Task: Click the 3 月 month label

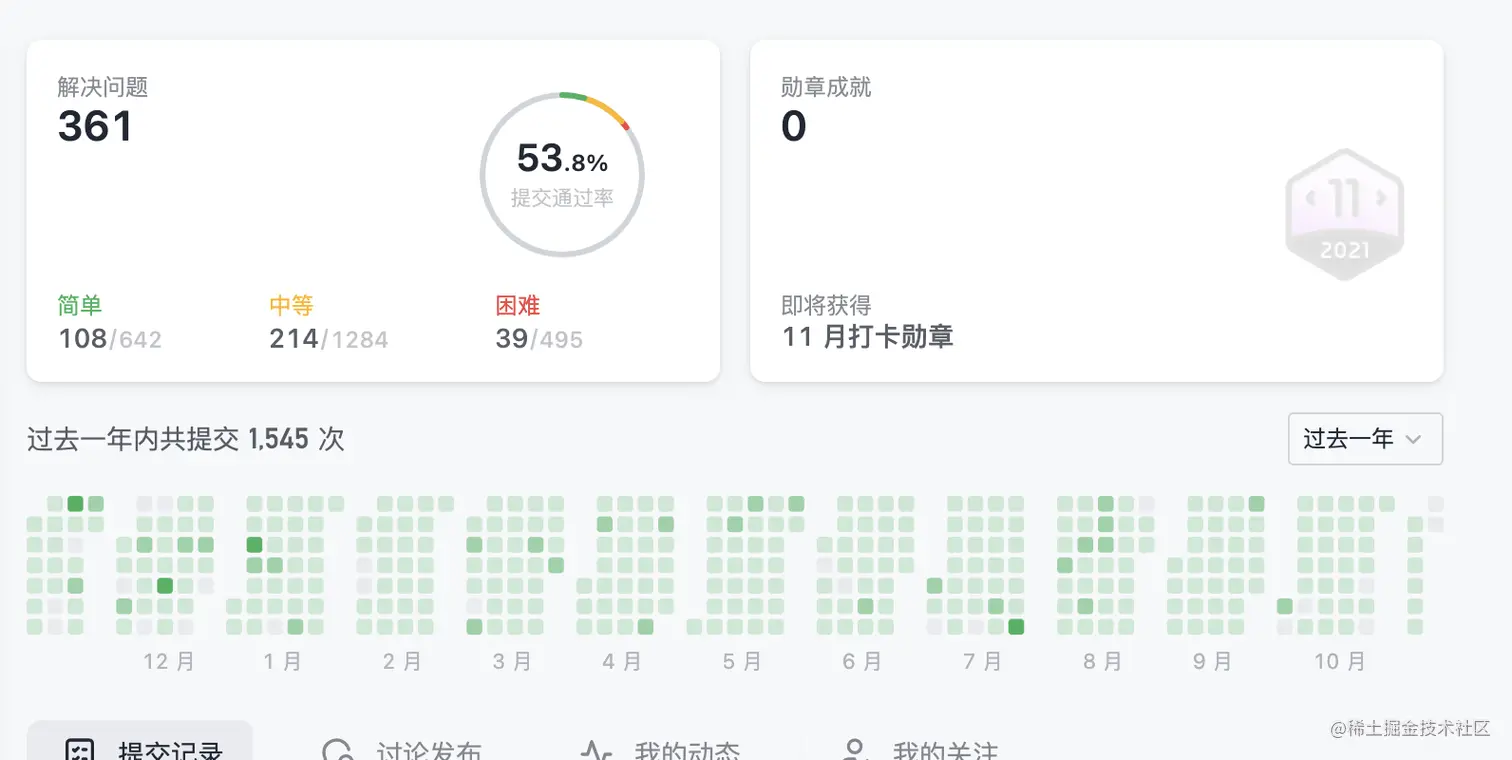Action: [512, 661]
